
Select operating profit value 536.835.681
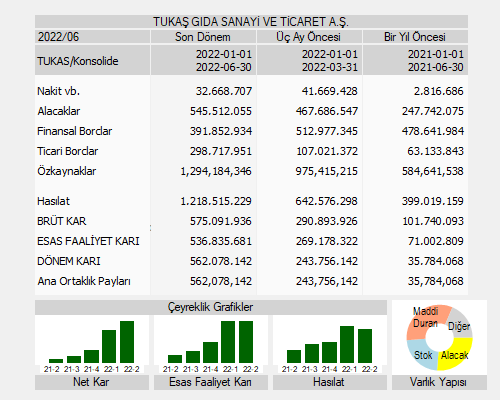pyautogui.click(x=221, y=241)
